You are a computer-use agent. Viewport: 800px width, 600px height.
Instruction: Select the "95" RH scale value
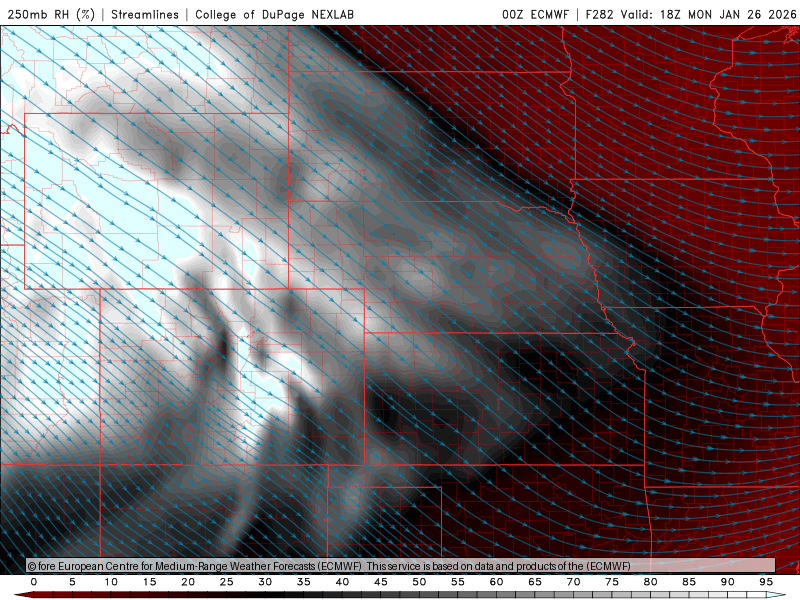[x=766, y=582]
